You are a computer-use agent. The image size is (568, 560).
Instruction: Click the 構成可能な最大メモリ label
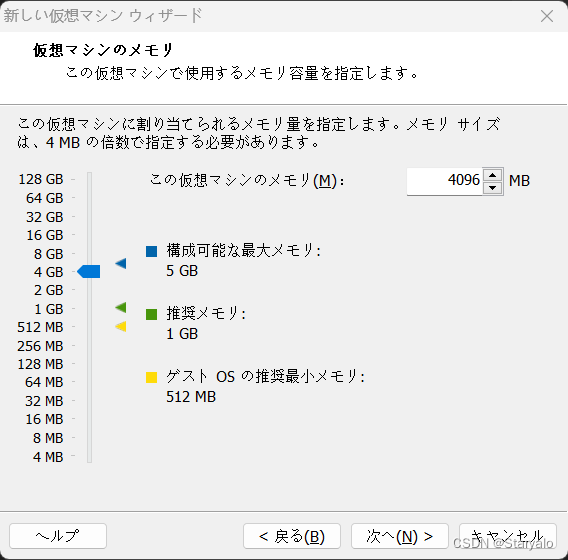pyautogui.click(x=244, y=251)
